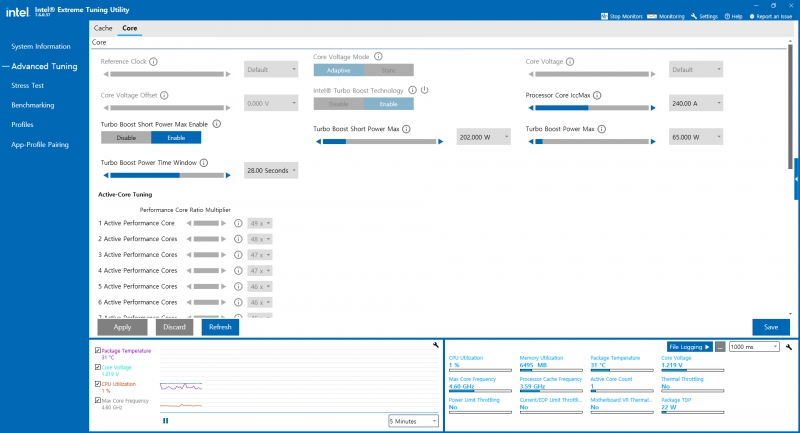Open the 1000 ms polling interval dropdown
The height and width of the screenshot is (433, 800).
click(x=755, y=346)
